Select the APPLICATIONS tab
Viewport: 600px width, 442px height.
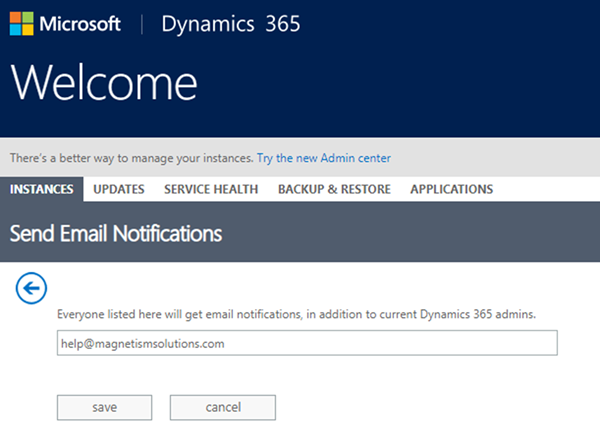[451, 189]
